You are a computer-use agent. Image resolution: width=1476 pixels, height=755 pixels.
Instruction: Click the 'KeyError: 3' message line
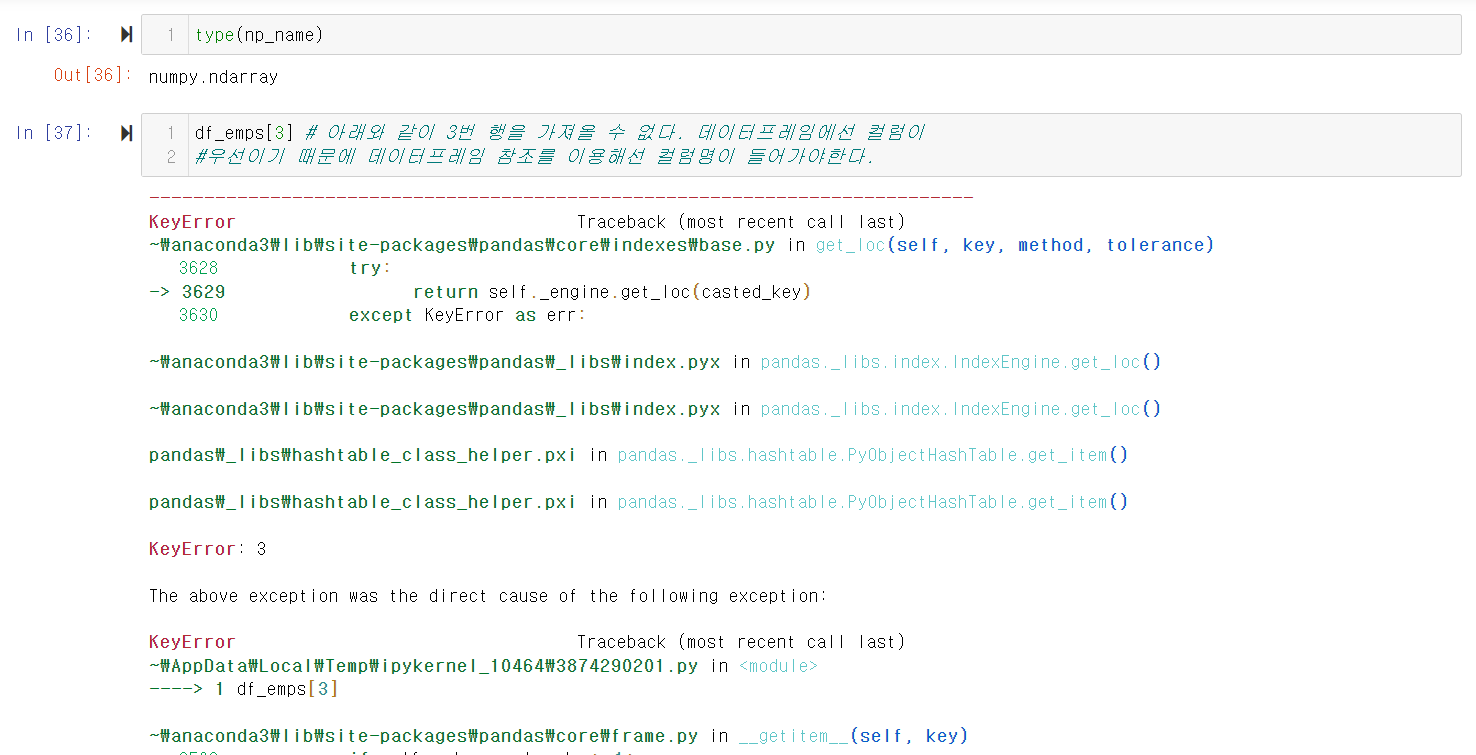pos(208,549)
